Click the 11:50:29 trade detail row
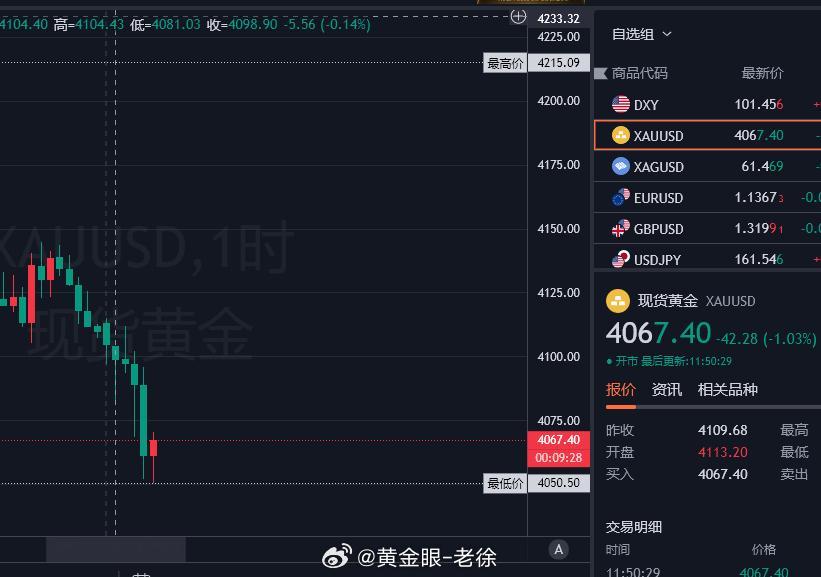 click(x=707, y=572)
